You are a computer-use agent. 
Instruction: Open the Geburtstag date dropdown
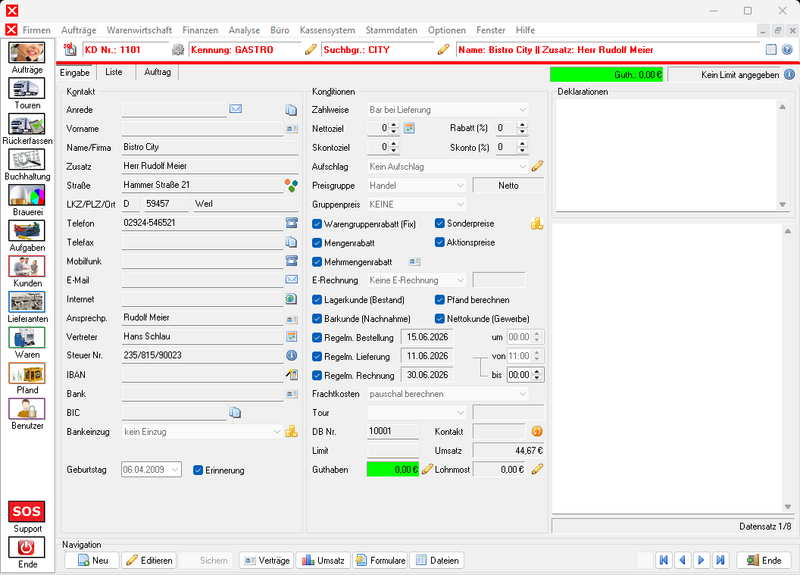click(175, 469)
